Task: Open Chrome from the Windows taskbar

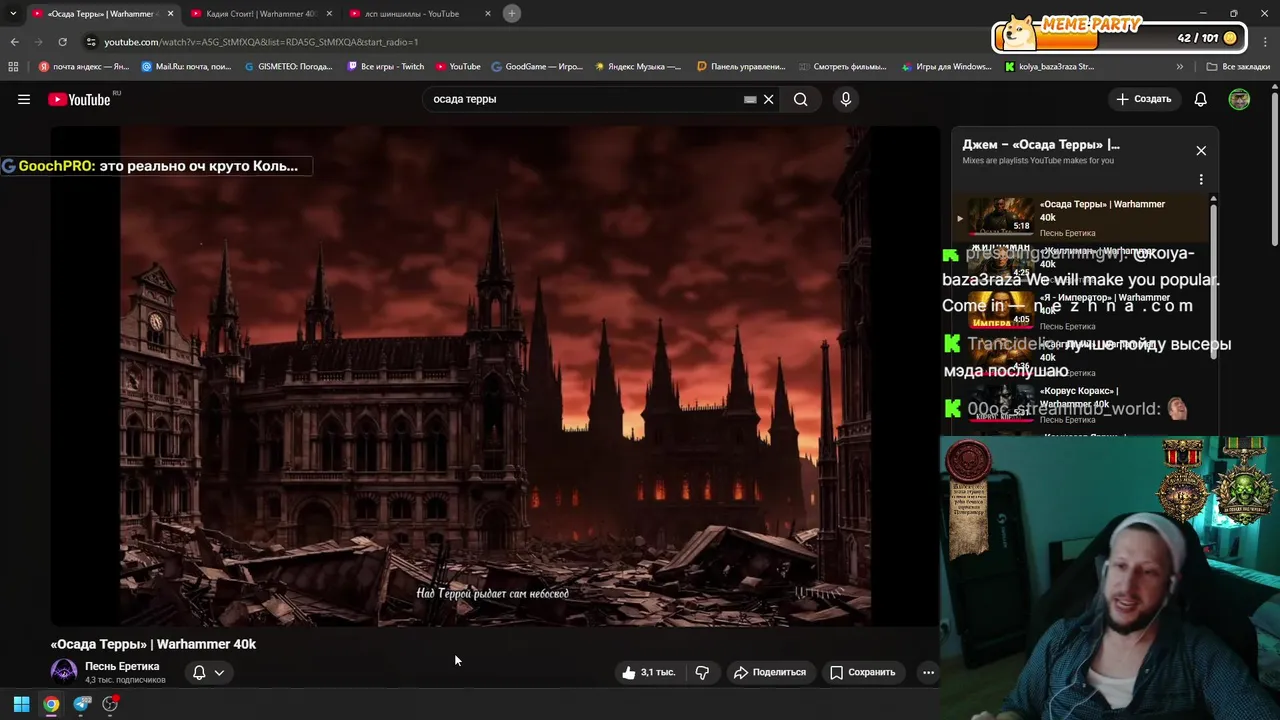Action: tap(51, 704)
